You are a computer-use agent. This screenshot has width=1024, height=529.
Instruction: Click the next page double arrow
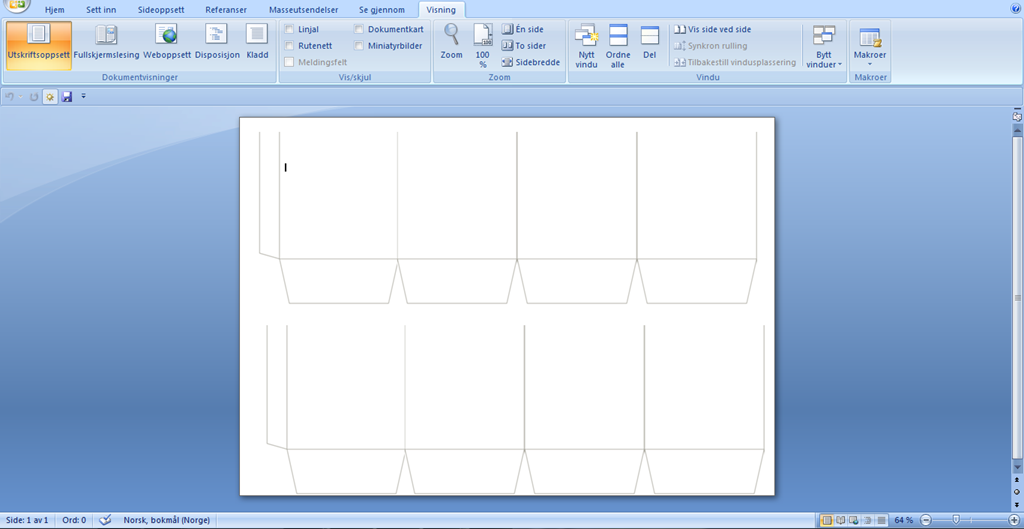tap(1017, 504)
